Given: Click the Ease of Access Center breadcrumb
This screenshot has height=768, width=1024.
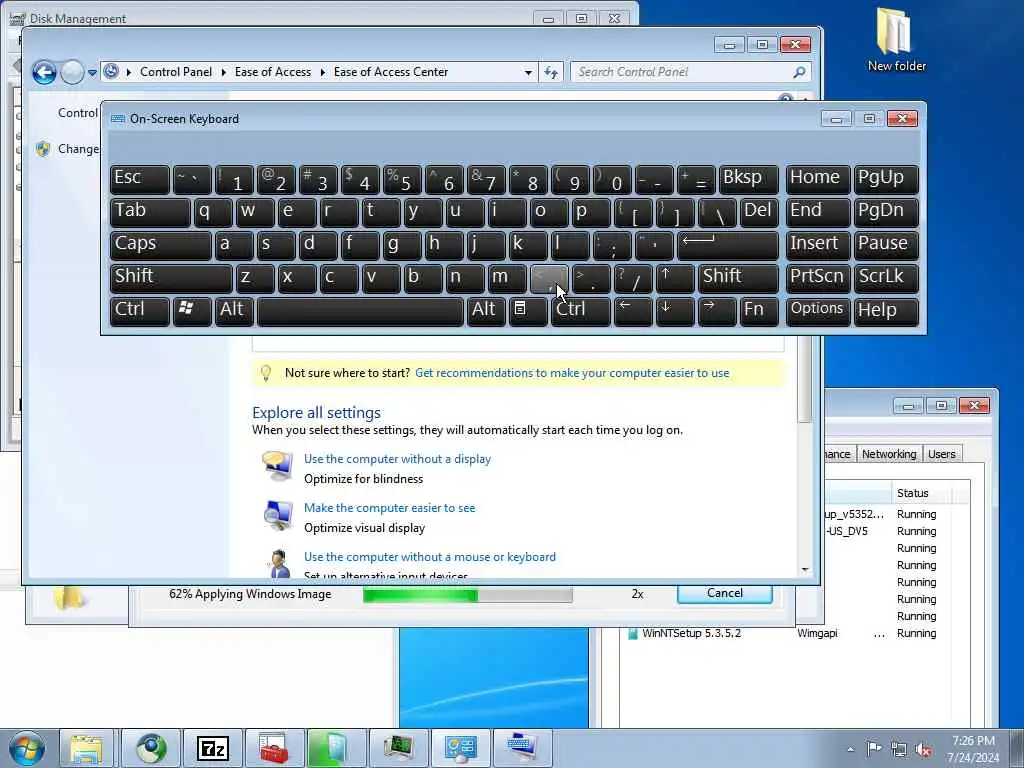Looking at the screenshot, I should (x=391, y=72).
